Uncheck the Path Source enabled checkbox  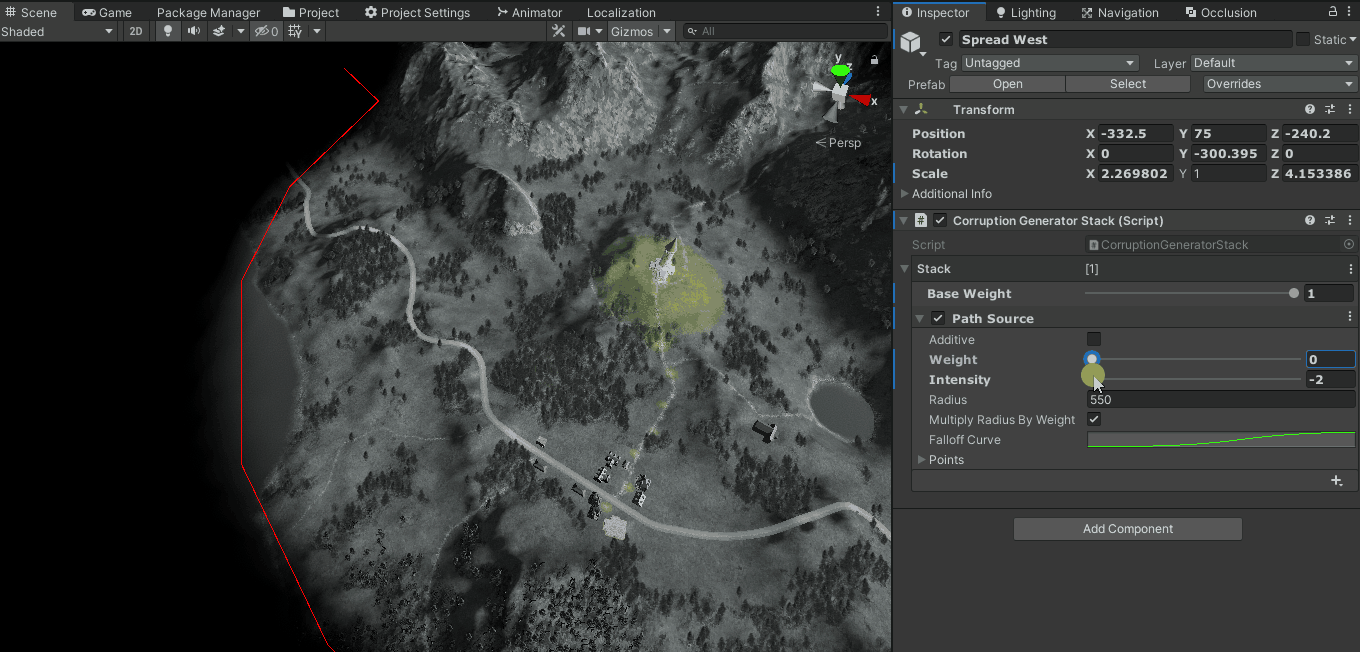(938, 318)
